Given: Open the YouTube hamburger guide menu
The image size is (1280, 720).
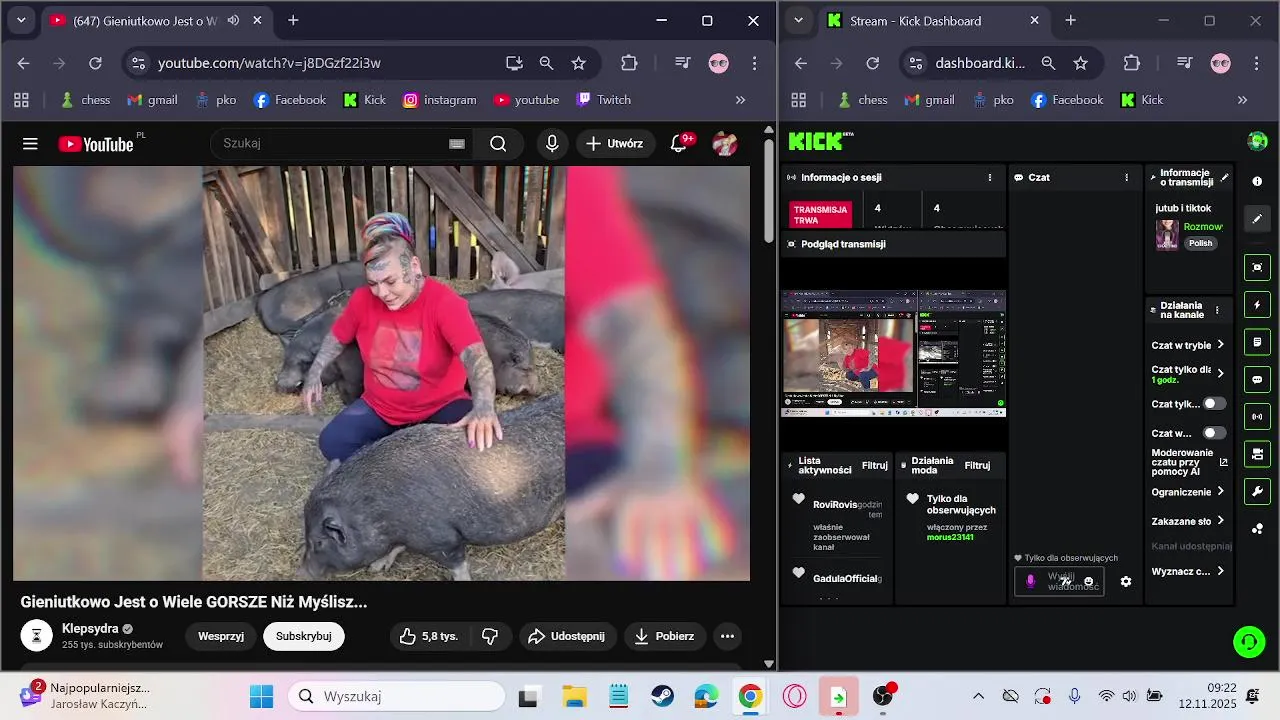Looking at the screenshot, I should (30, 144).
